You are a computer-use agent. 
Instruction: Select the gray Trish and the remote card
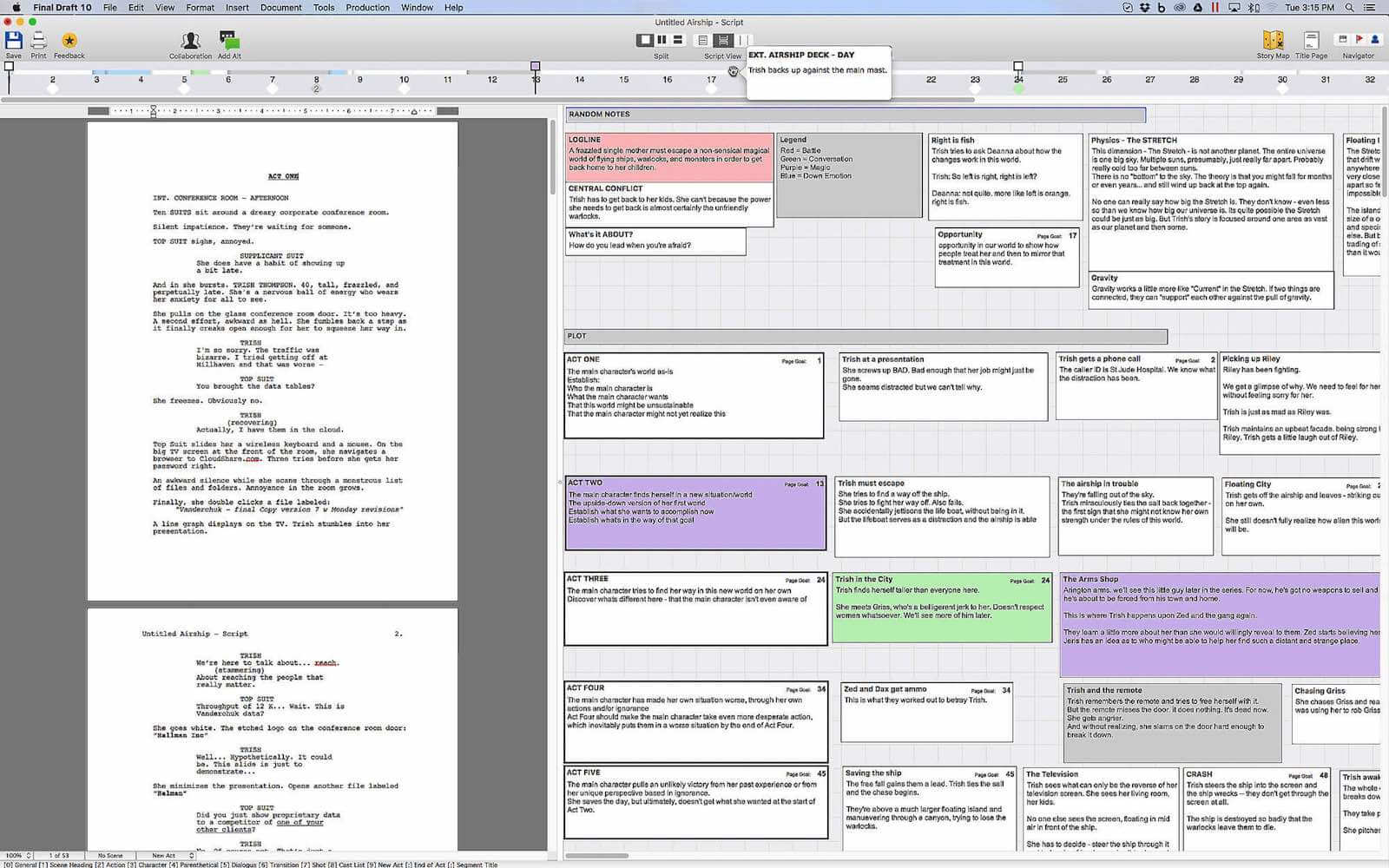pos(1172,722)
